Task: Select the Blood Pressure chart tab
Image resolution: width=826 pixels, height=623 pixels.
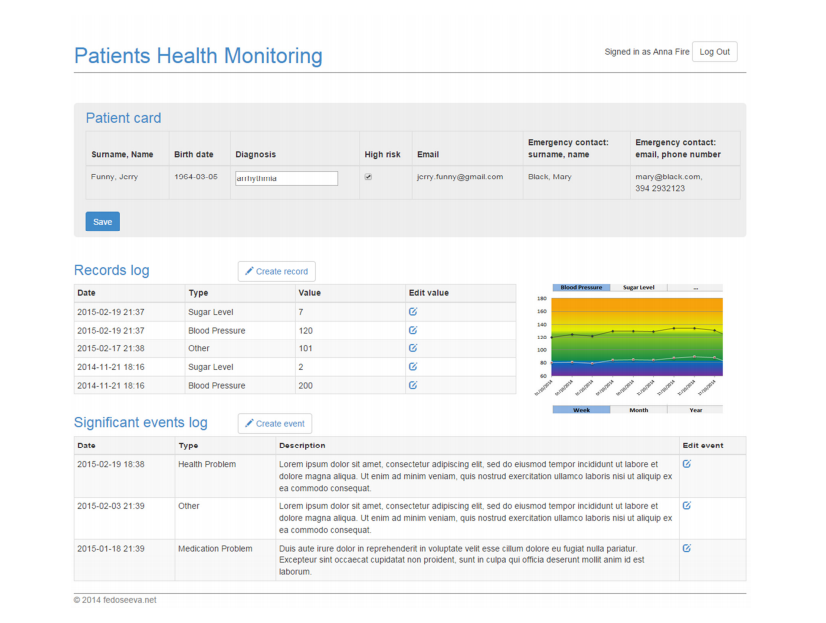Action: (581, 287)
